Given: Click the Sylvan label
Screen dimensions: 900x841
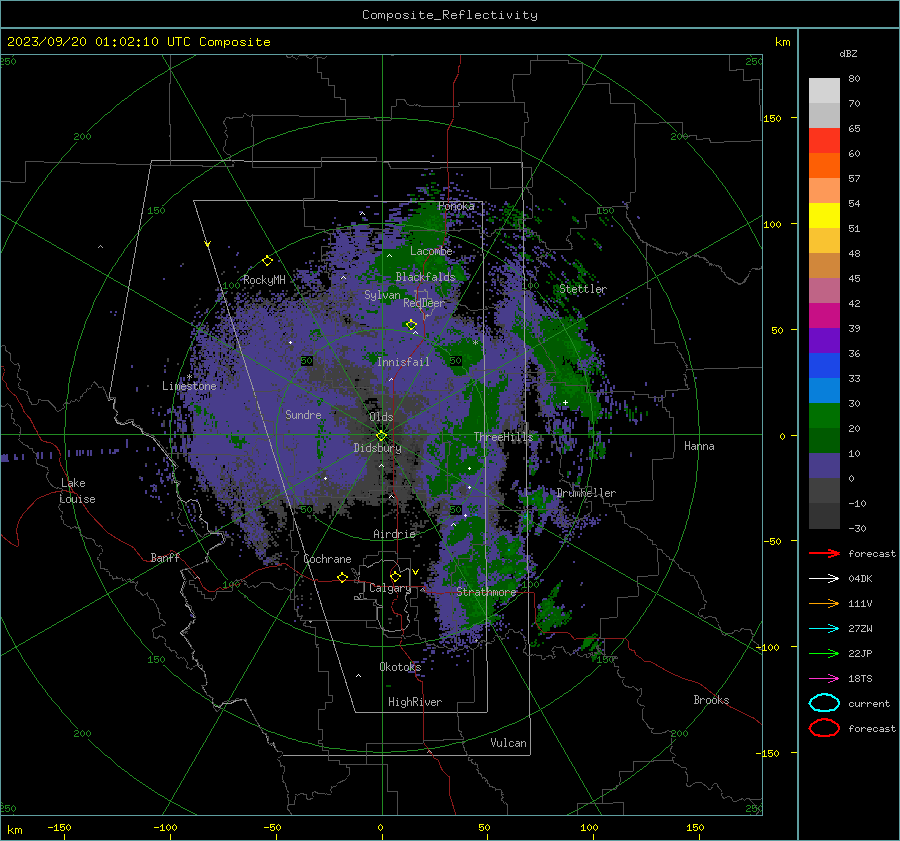Looking at the screenshot, I should 382,295.
